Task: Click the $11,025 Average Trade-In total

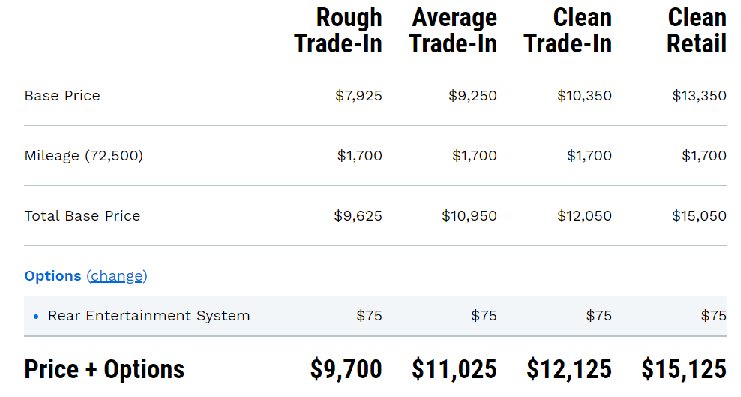Action: [x=454, y=369]
